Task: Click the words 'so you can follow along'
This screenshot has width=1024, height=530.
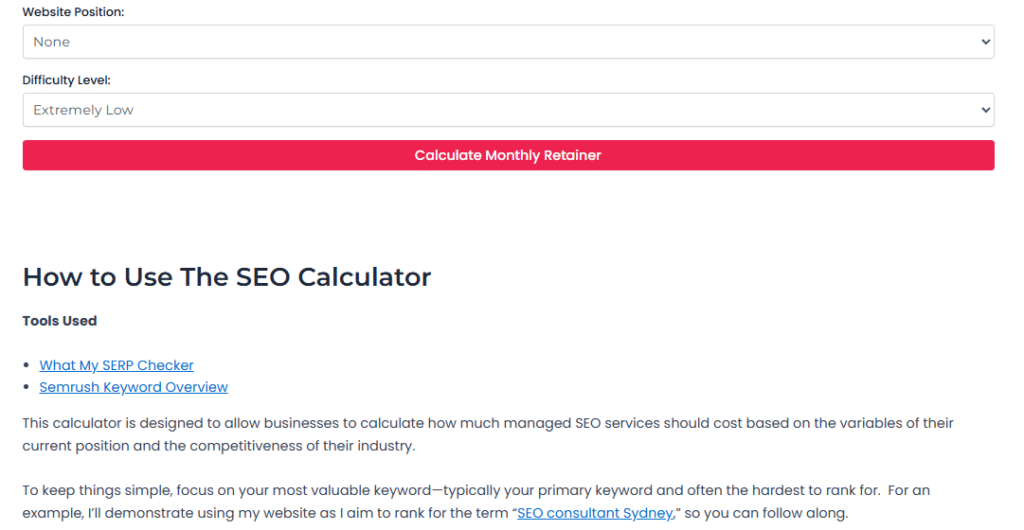Action: (766, 513)
